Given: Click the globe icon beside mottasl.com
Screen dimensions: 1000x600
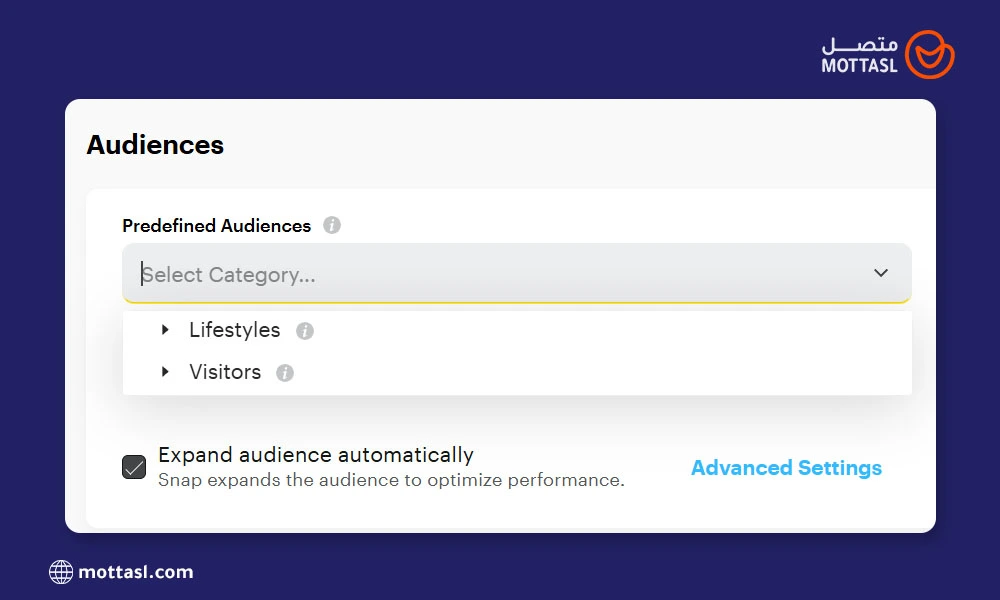Looking at the screenshot, I should click(x=61, y=572).
